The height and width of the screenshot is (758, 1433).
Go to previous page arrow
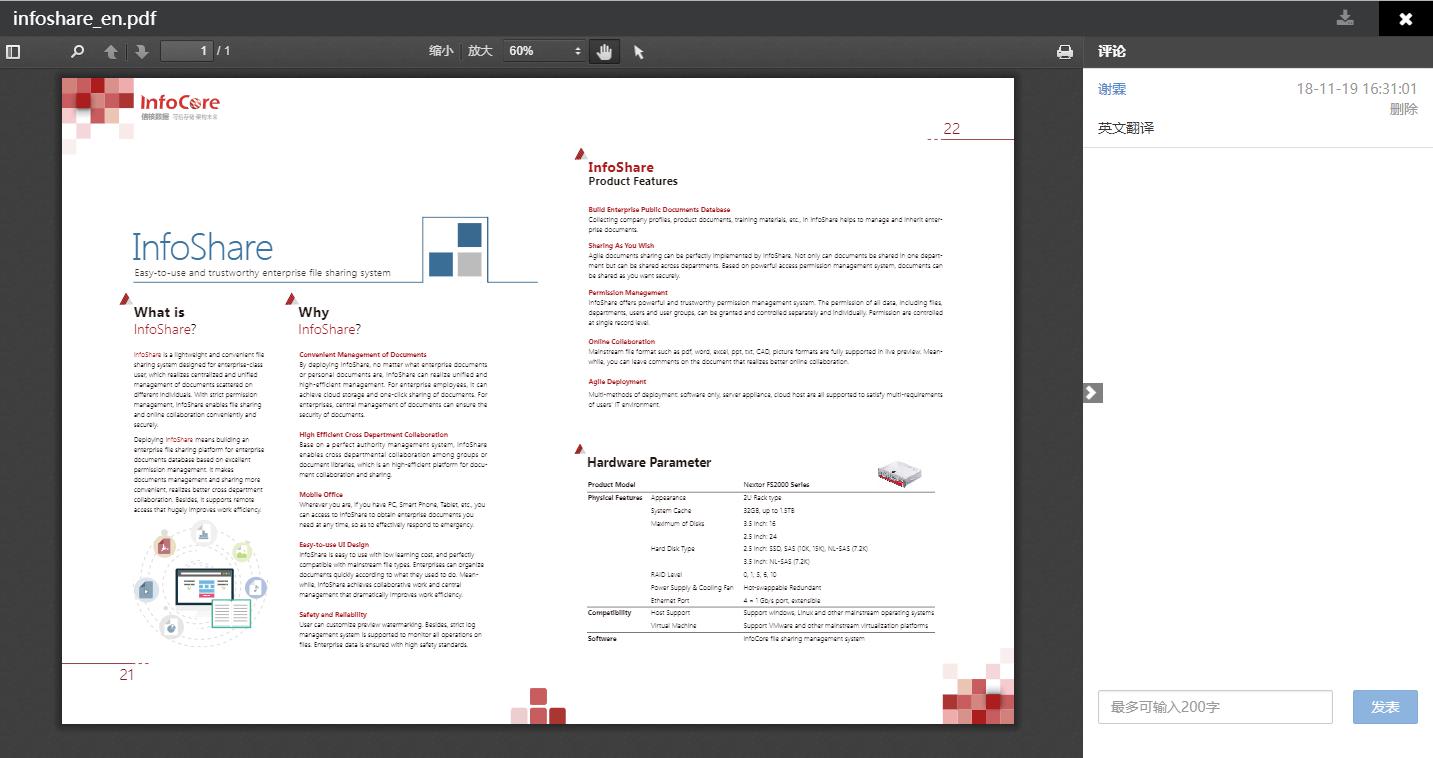[x=111, y=51]
